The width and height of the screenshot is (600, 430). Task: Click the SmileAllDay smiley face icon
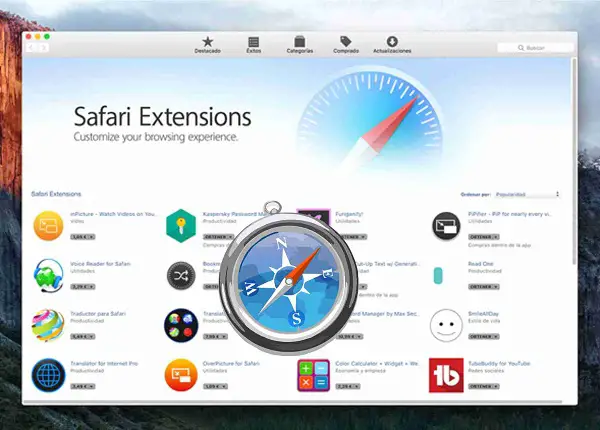(446, 325)
